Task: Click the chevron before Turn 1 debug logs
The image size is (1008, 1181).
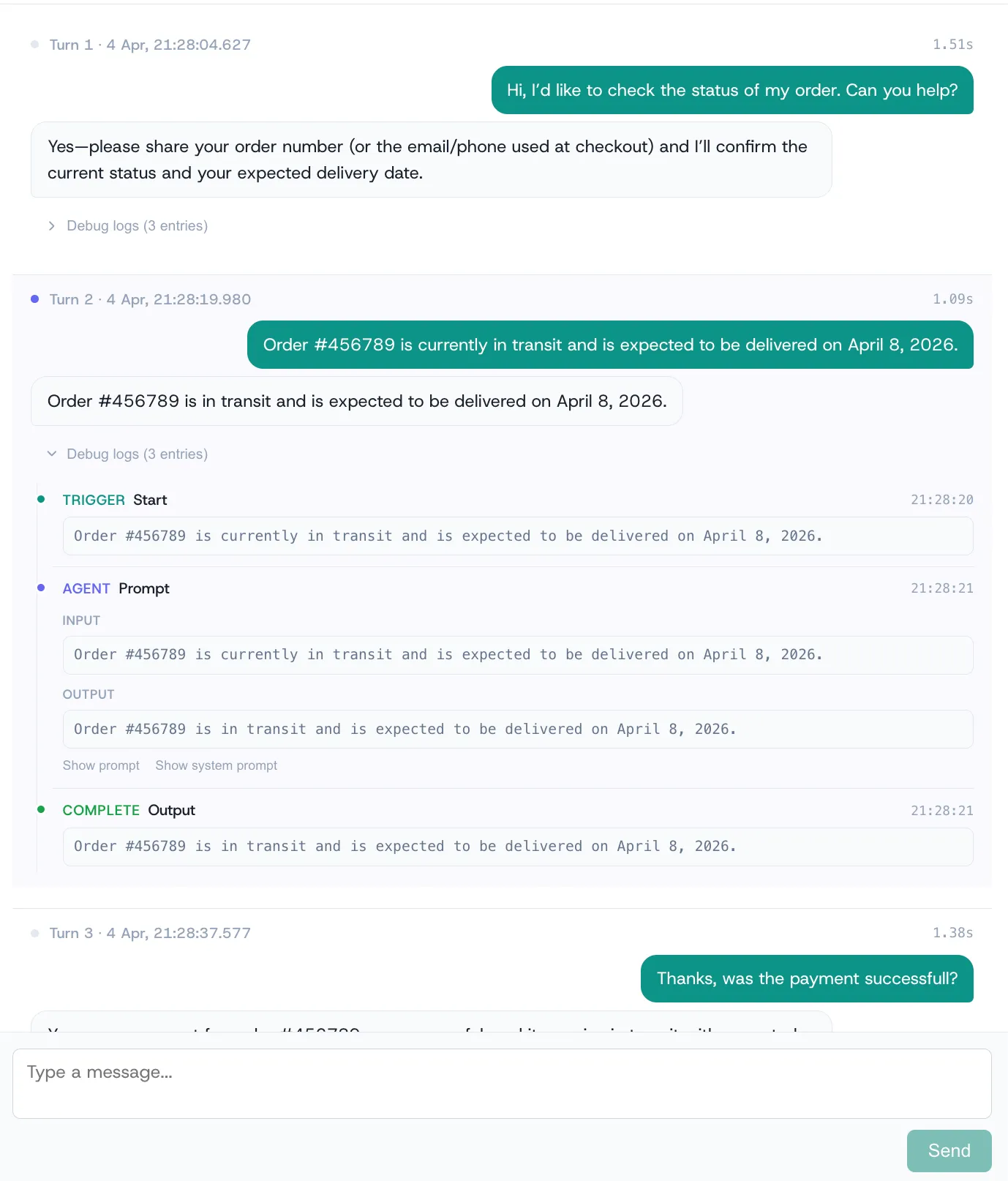Action: point(52,225)
